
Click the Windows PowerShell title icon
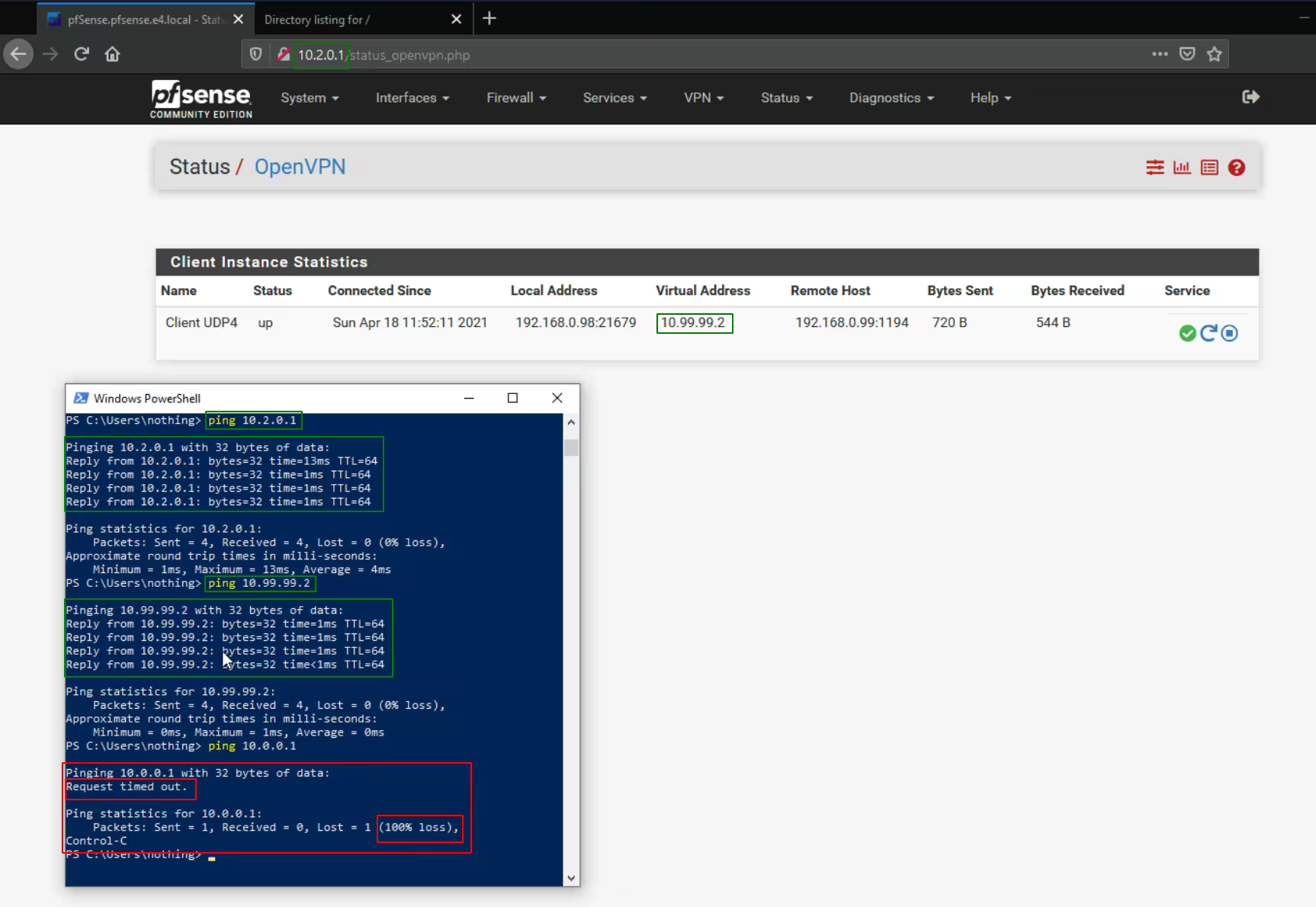pyautogui.click(x=81, y=398)
